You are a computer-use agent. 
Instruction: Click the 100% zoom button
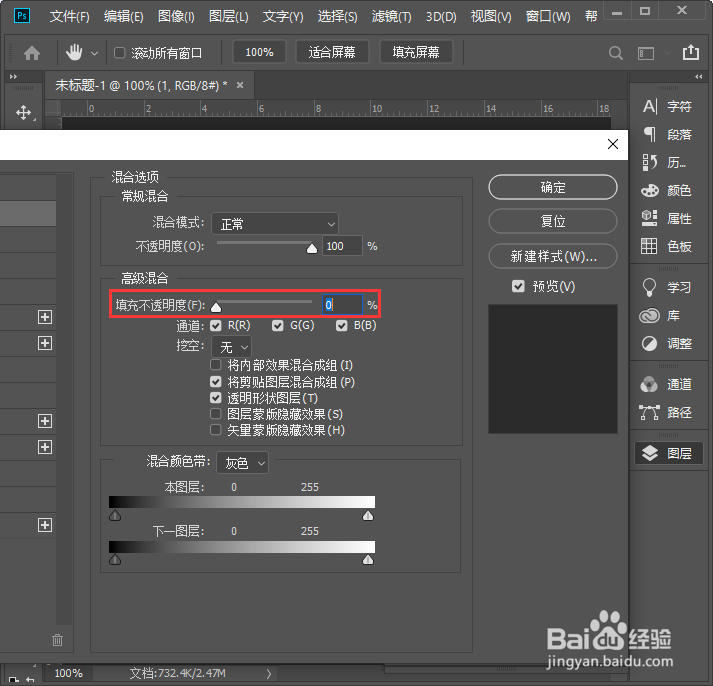point(259,52)
